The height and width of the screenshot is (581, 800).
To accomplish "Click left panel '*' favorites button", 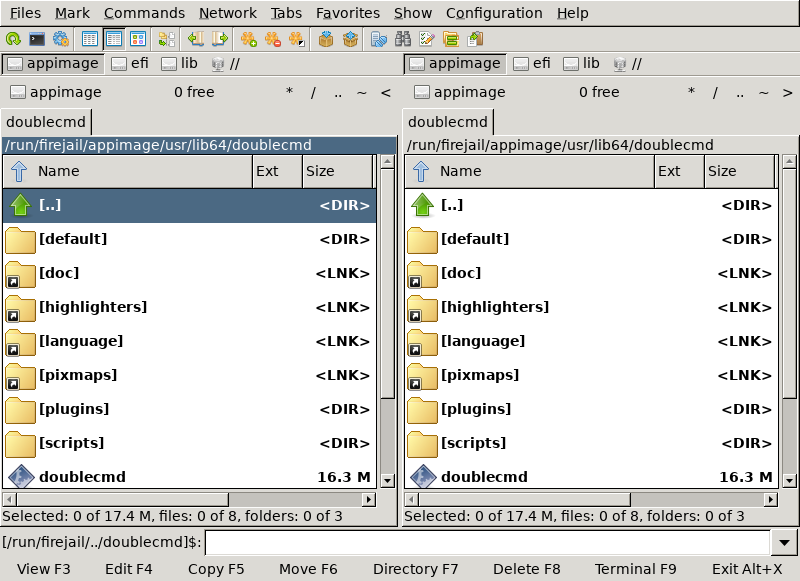I will [x=289, y=92].
